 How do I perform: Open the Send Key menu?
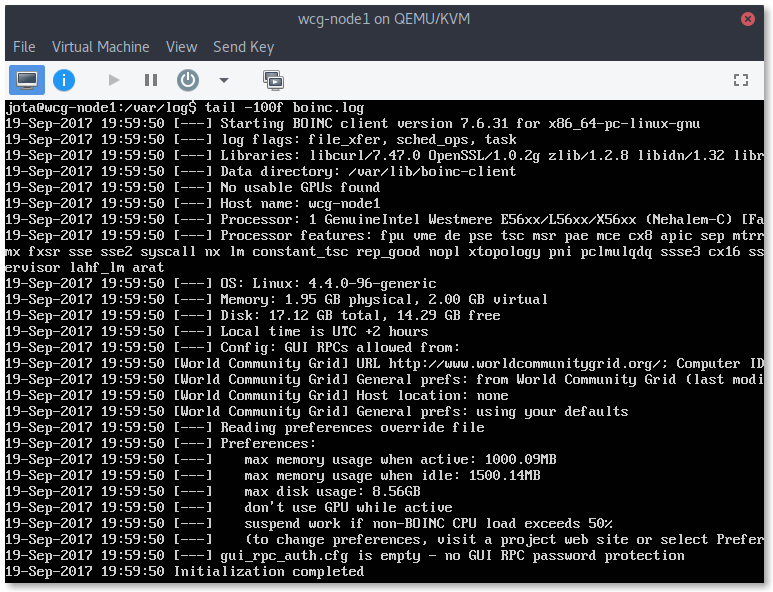(244, 47)
